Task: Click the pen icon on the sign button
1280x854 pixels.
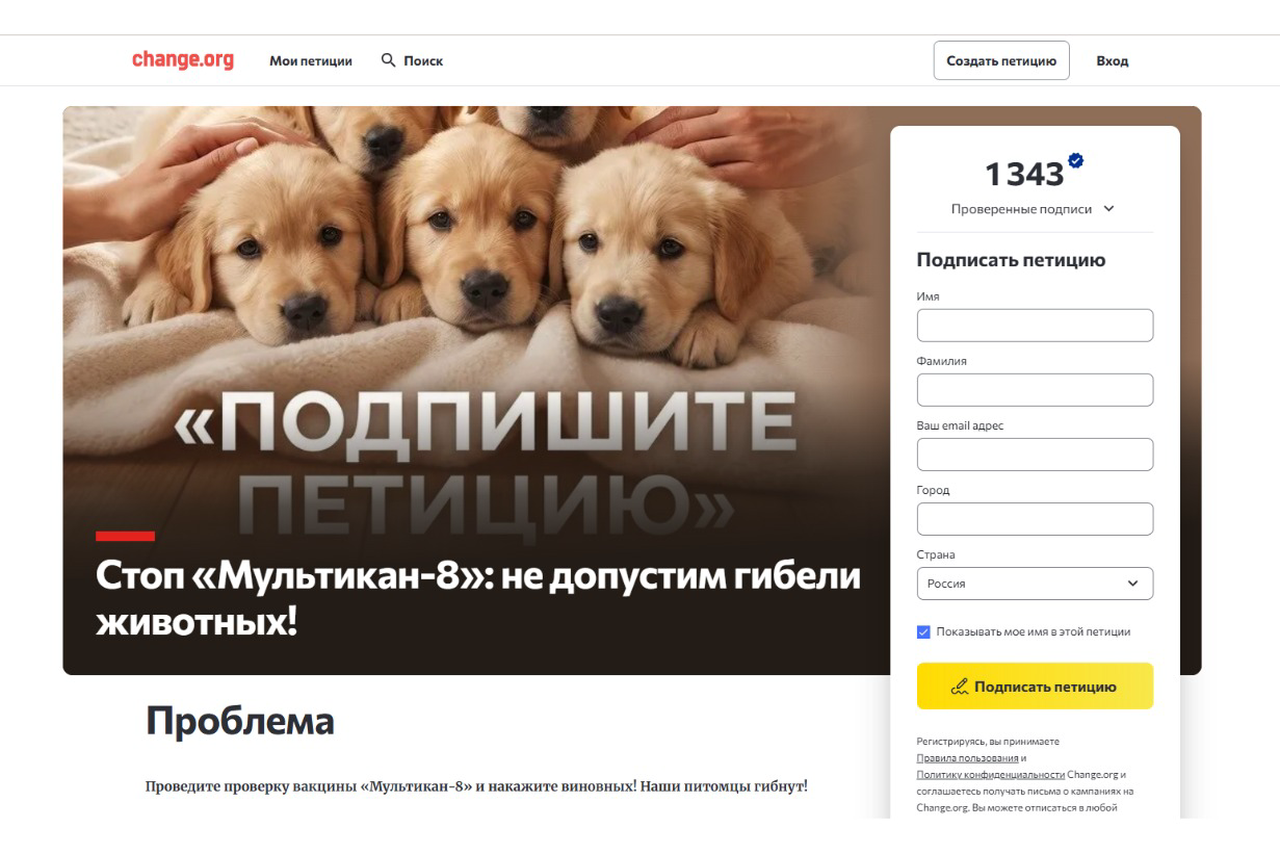Action: point(960,687)
